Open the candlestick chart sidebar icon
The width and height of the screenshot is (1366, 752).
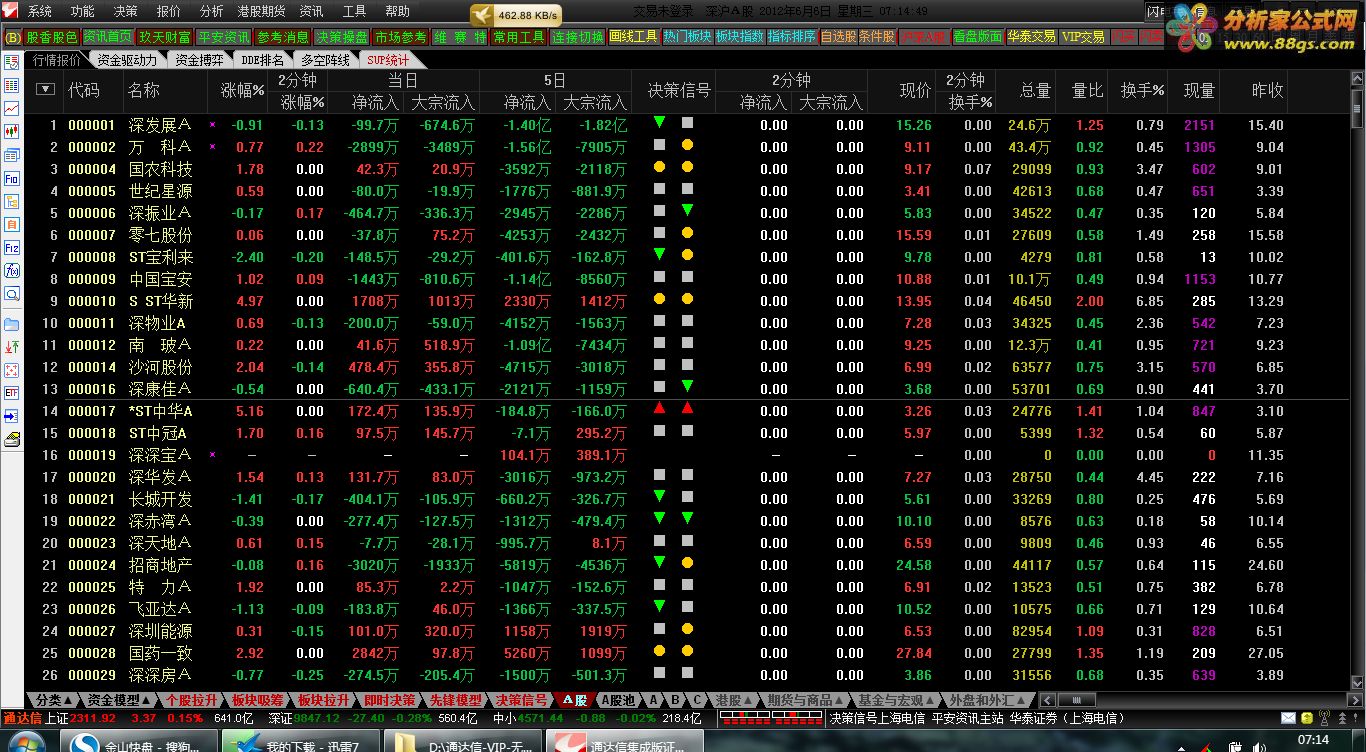12,132
